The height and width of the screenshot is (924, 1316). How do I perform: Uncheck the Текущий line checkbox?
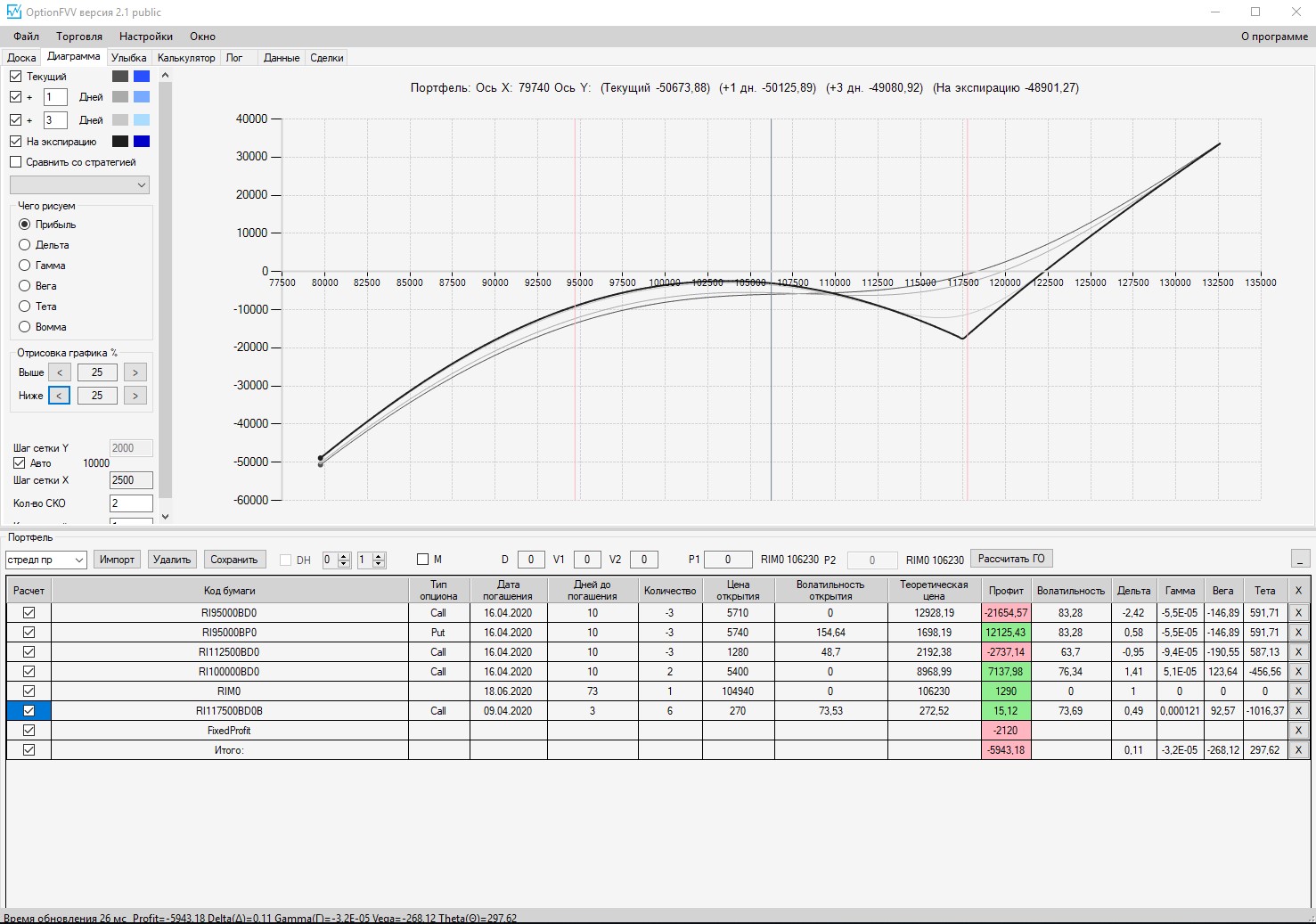(x=16, y=77)
